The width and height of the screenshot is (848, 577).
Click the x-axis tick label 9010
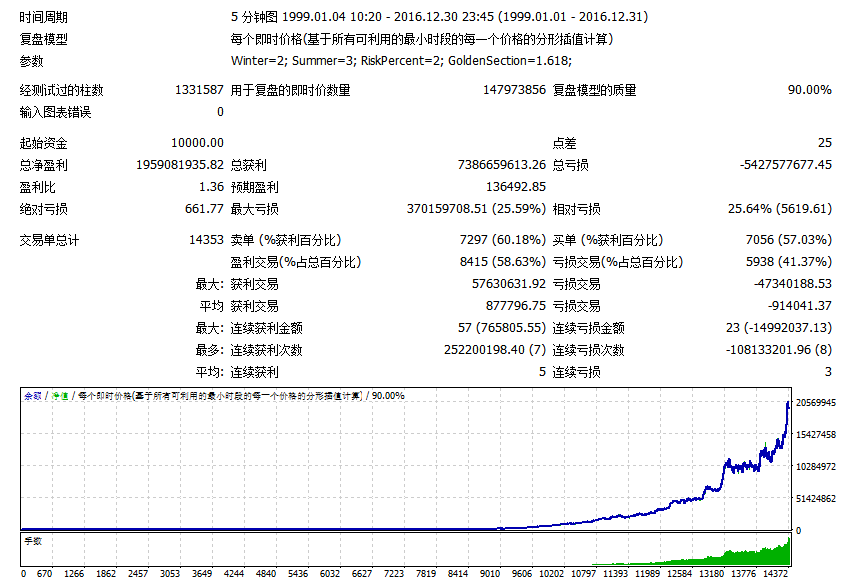click(x=488, y=572)
